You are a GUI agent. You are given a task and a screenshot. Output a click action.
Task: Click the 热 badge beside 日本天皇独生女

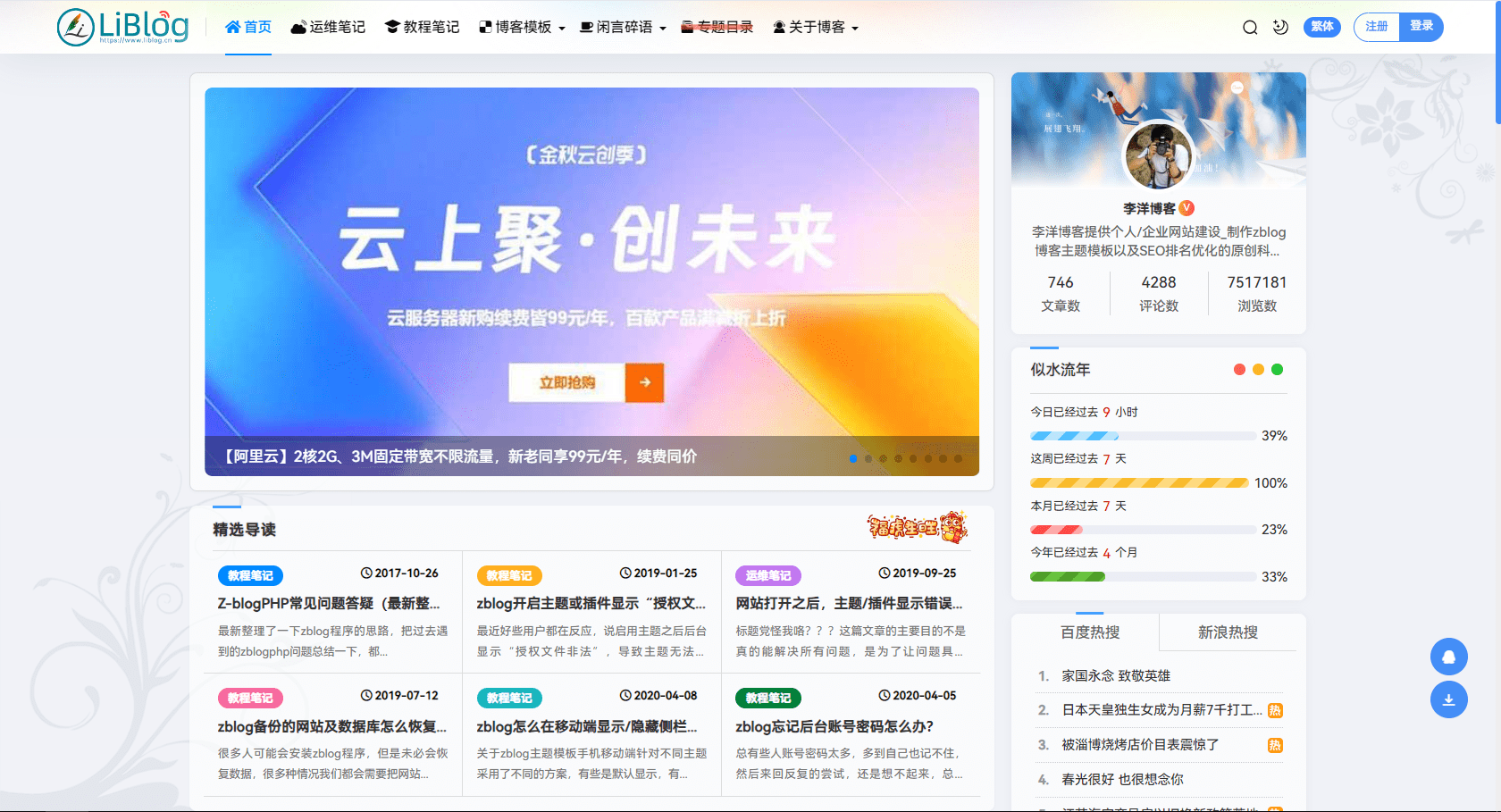tap(1275, 711)
